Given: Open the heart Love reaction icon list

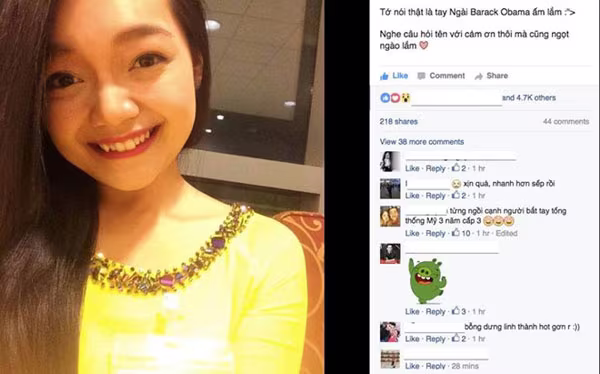Looking at the screenshot, I should click(395, 98).
